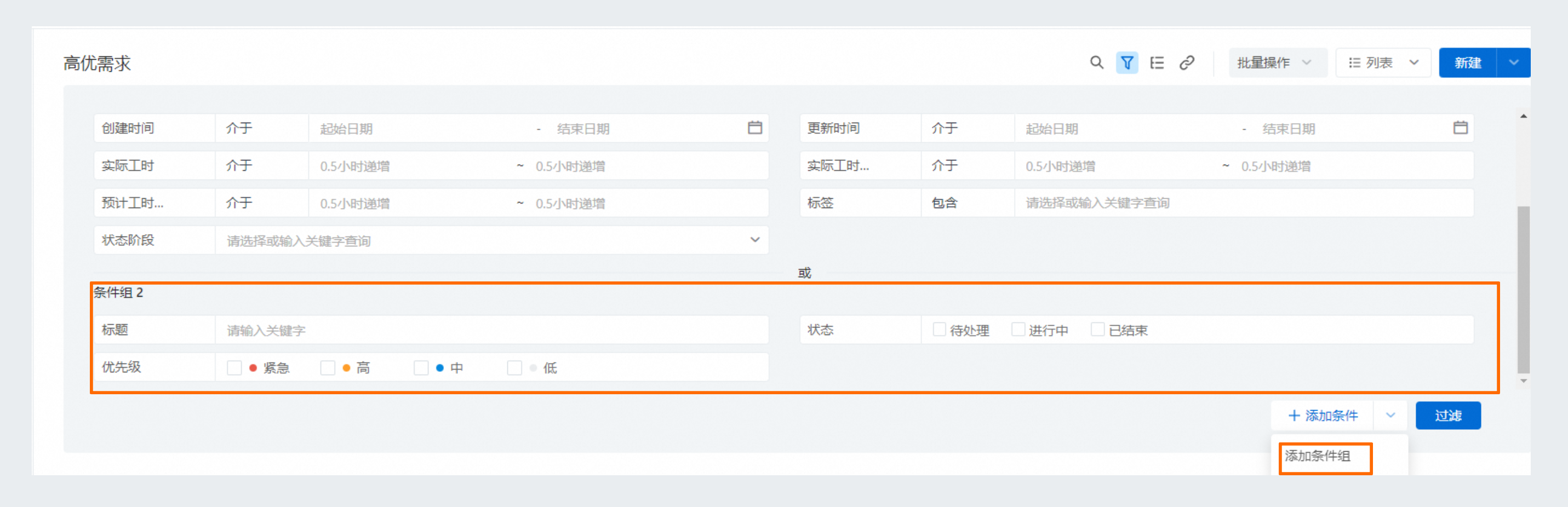Click the 条件组 2 heading

pos(118,292)
